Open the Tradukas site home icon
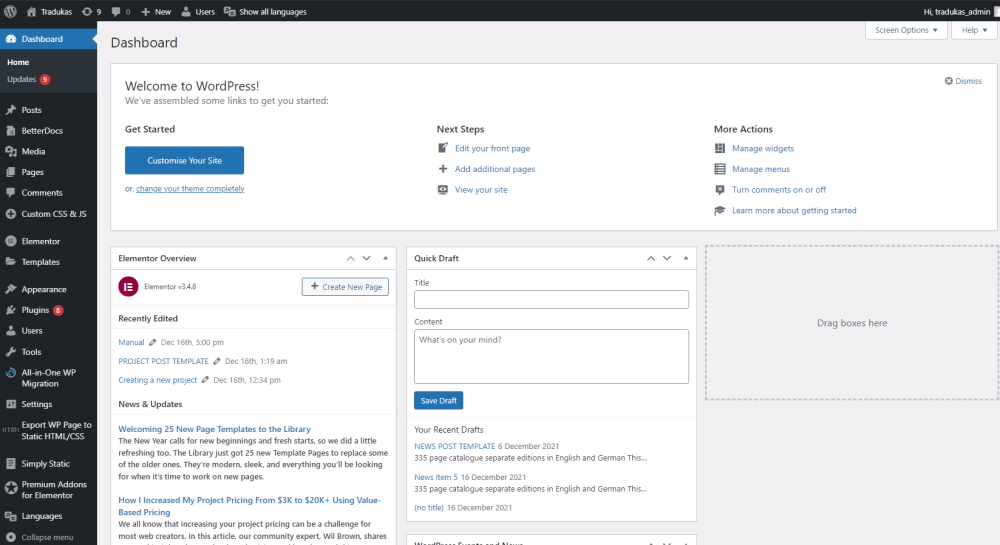The width and height of the screenshot is (1000, 545). (31, 11)
